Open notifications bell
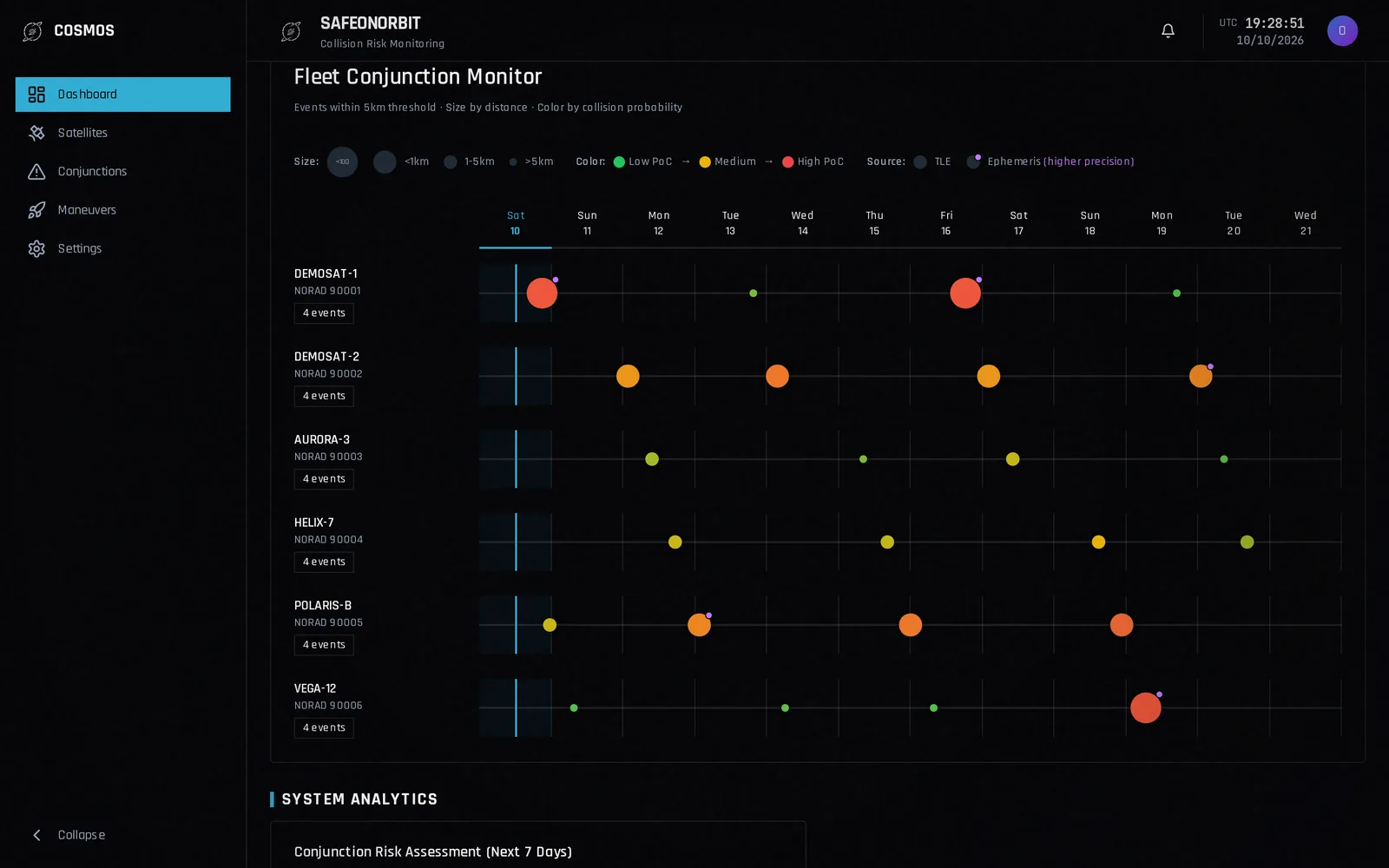Viewport: 1389px width, 868px height. coord(1168,31)
